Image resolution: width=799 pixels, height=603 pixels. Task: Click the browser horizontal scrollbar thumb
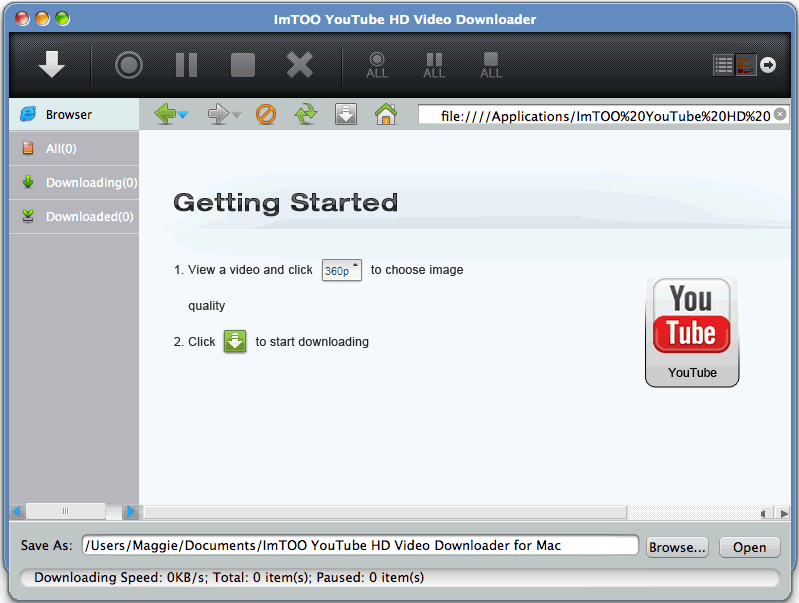[385, 512]
